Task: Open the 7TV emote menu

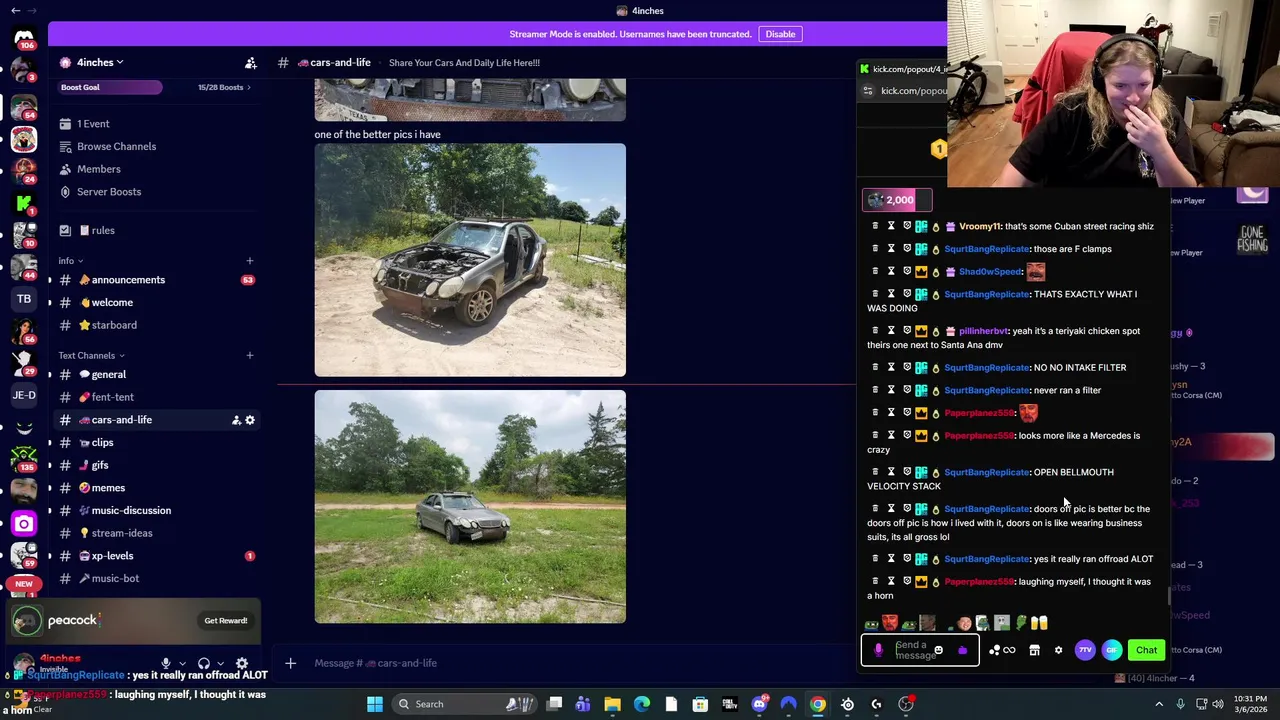Action: 1085,650
